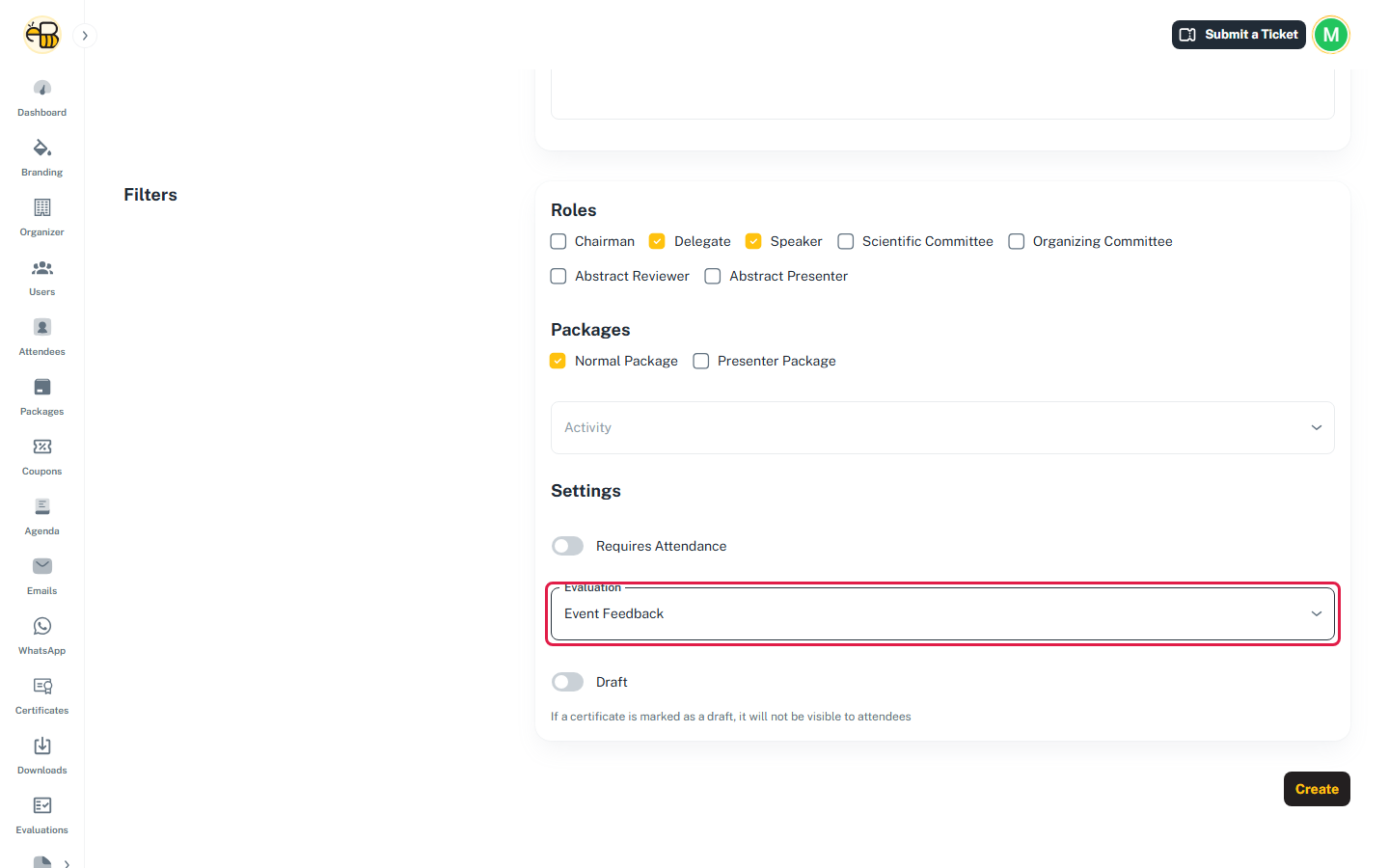Image resolution: width=1389 pixels, height=868 pixels.
Task: Uncheck the Delegate role
Action: [x=657, y=241]
